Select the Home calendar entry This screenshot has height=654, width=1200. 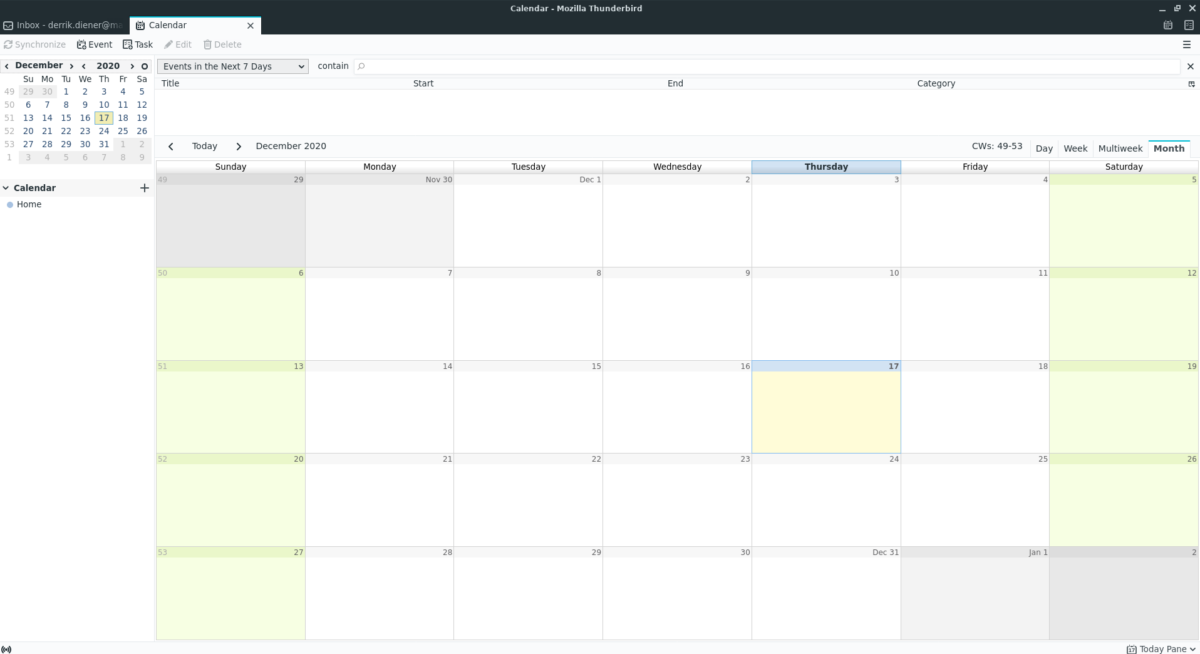pos(76,205)
